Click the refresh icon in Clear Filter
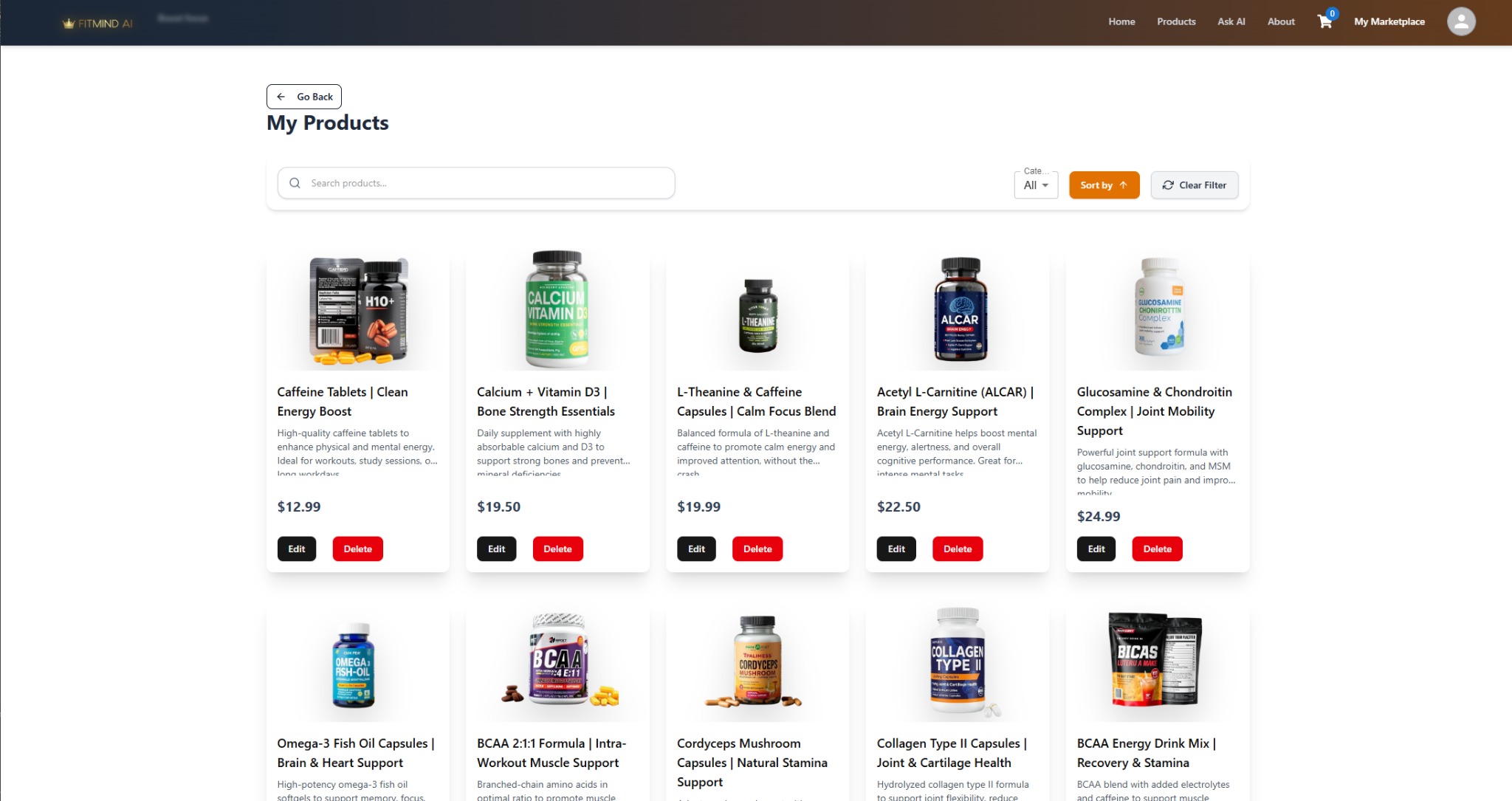Viewport: 1512px width, 801px height. tap(1168, 185)
